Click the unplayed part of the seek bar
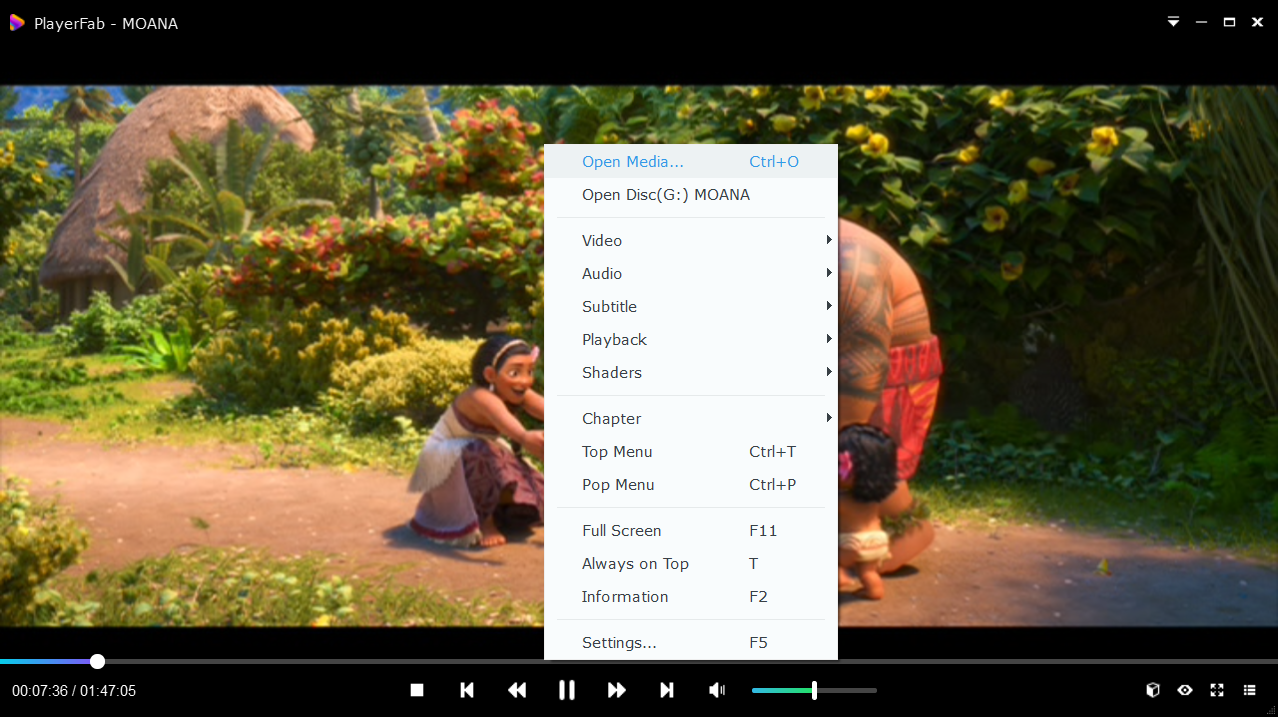 [690, 661]
